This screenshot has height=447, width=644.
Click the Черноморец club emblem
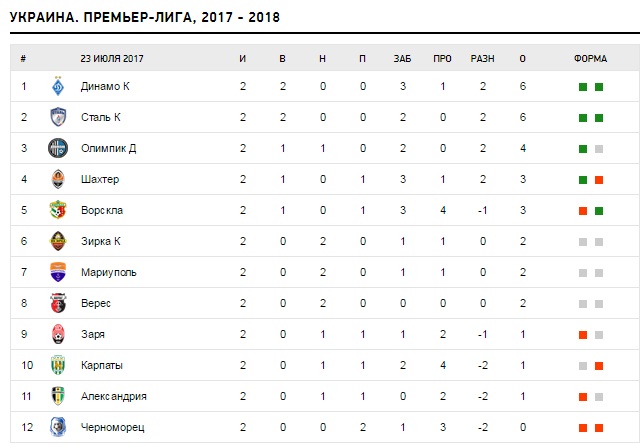point(58,427)
